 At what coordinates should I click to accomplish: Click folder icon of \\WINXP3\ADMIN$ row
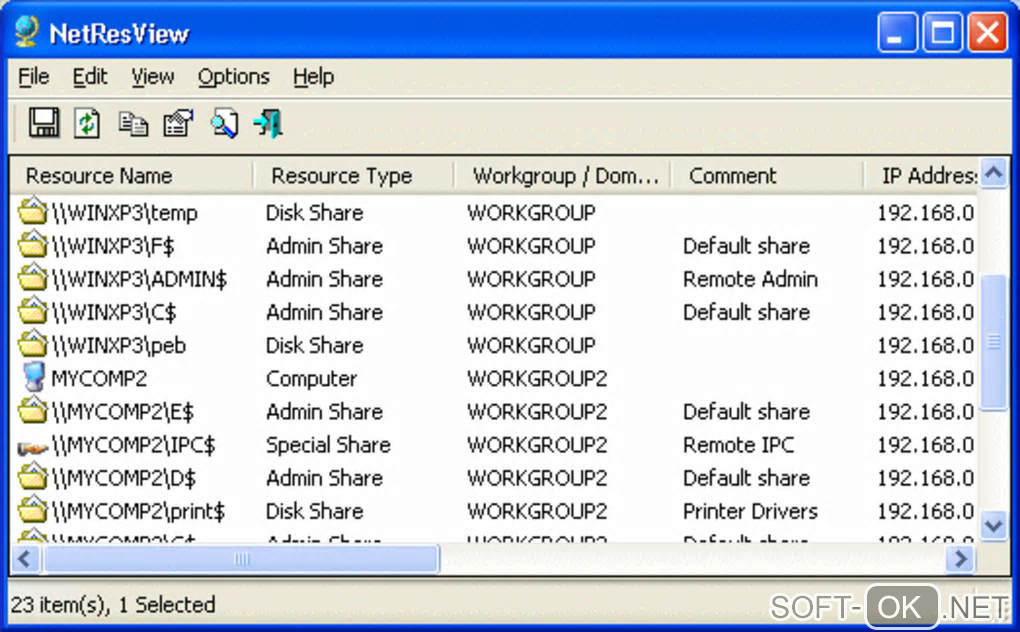point(33,278)
